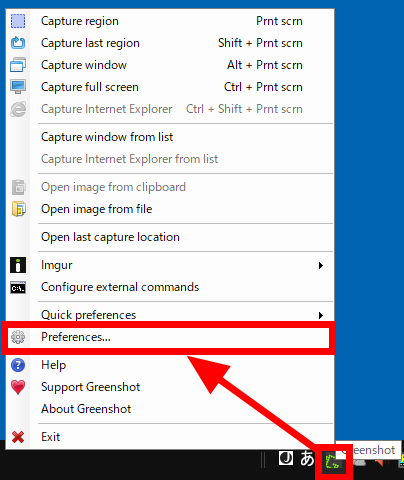Click the Capture last region icon
The width and height of the screenshot is (404, 480).
point(18,43)
